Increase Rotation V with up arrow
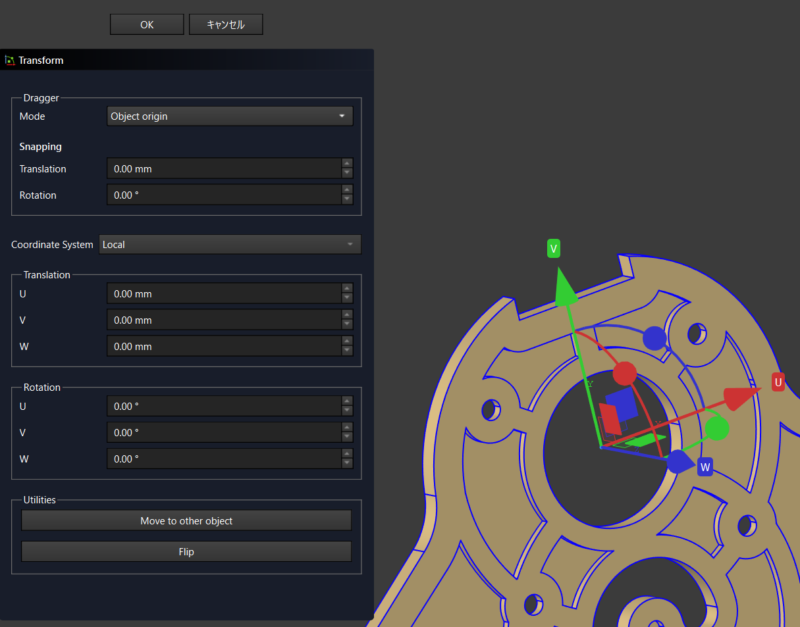 [x=347, y=428]
